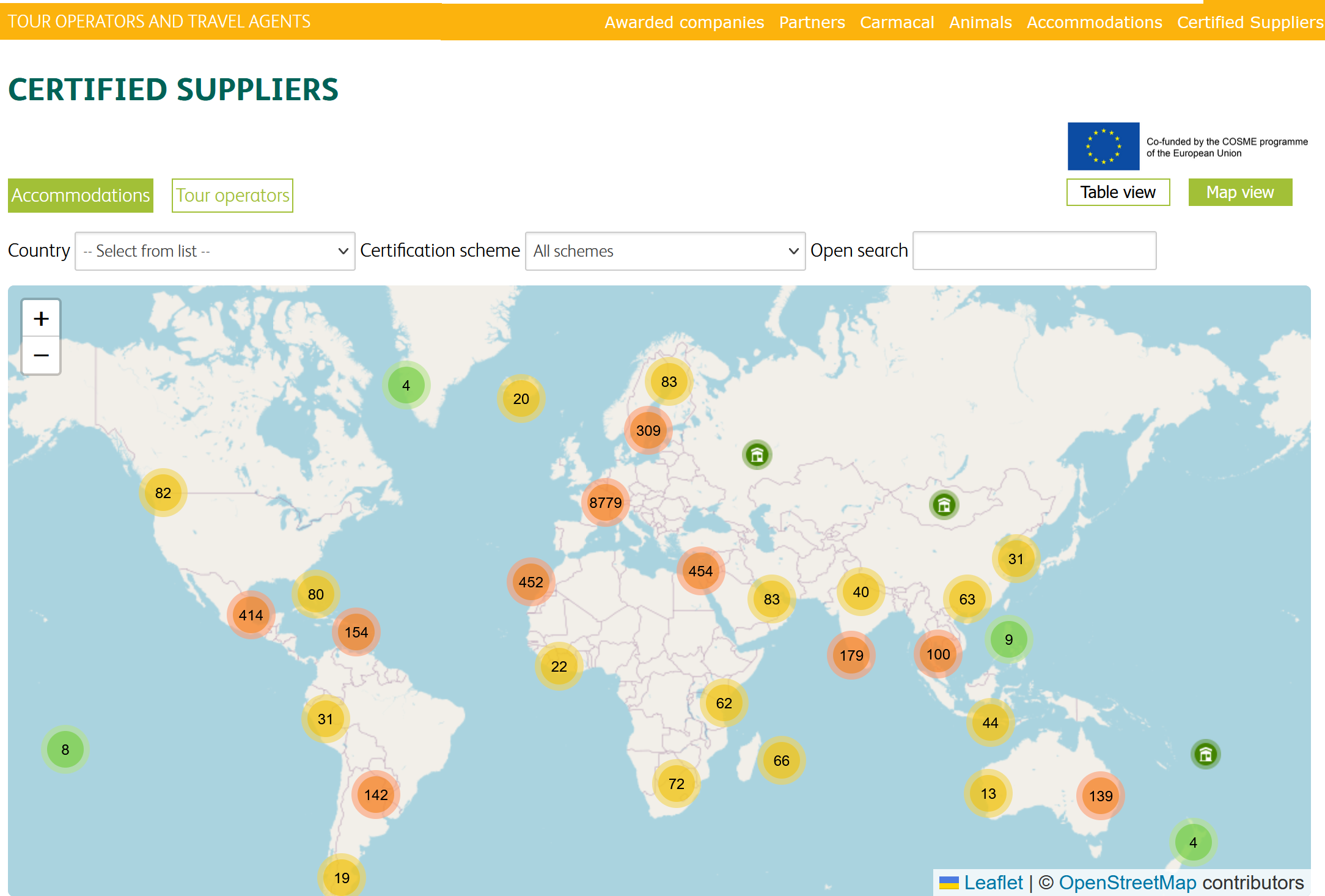
Task: Open the OpenStreetMap link
Action: (x=1127, y=883)
